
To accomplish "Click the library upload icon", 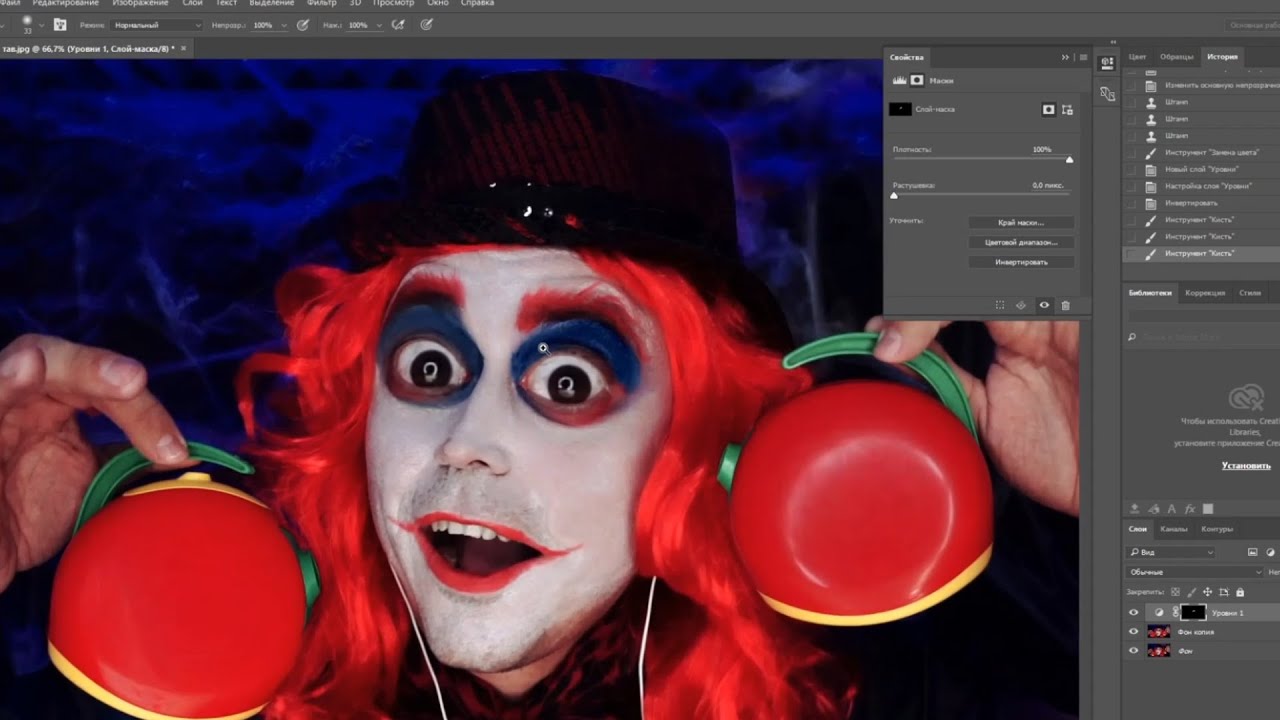I will point(1135,509).
